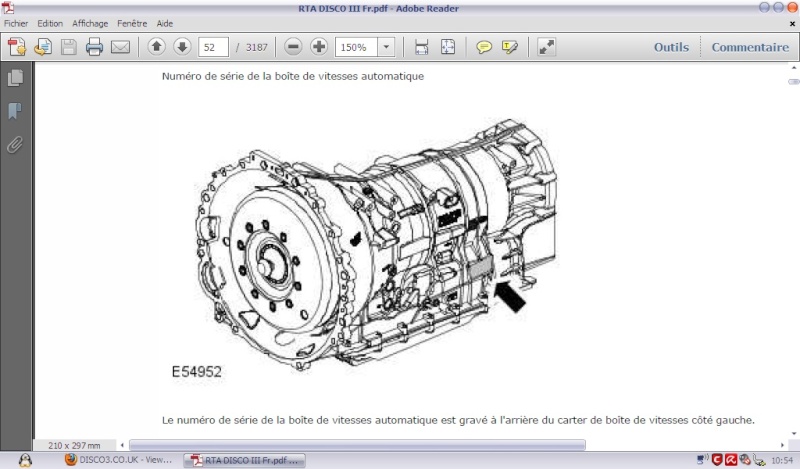Go to previous page with up arrow

coord(157,47)
